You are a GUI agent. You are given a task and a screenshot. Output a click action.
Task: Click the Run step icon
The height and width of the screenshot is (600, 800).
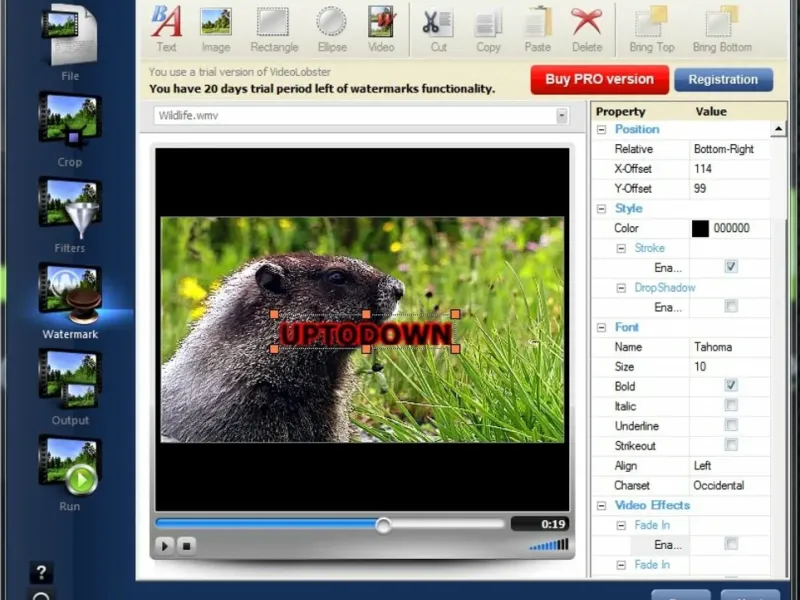[70, 473]
